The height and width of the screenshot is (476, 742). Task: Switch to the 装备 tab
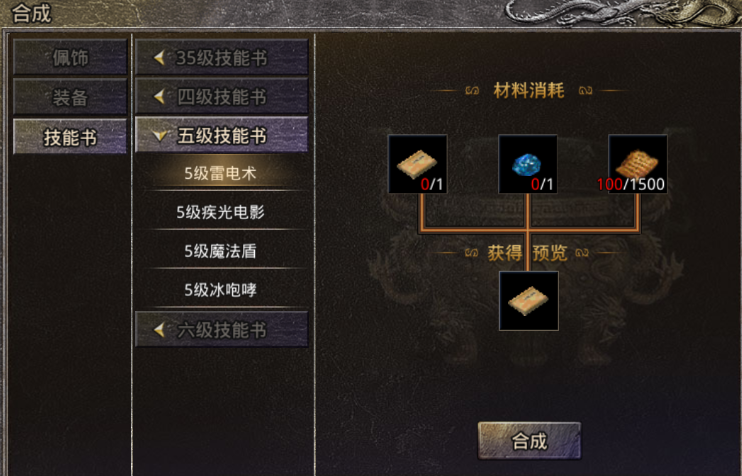click(x=70, y=97)
